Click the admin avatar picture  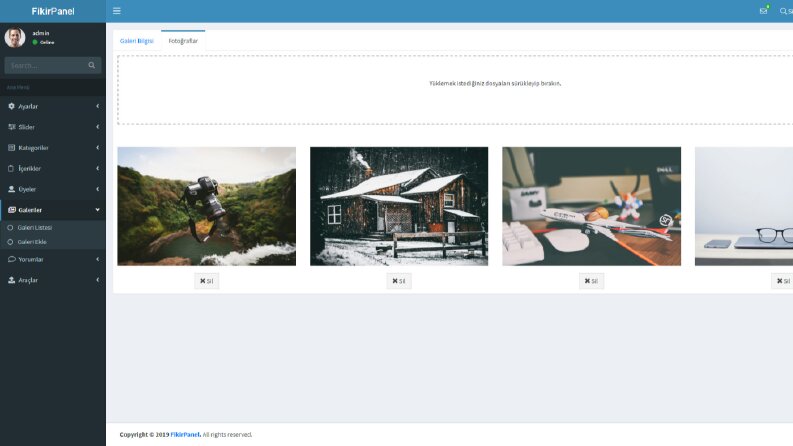(15, 37)
